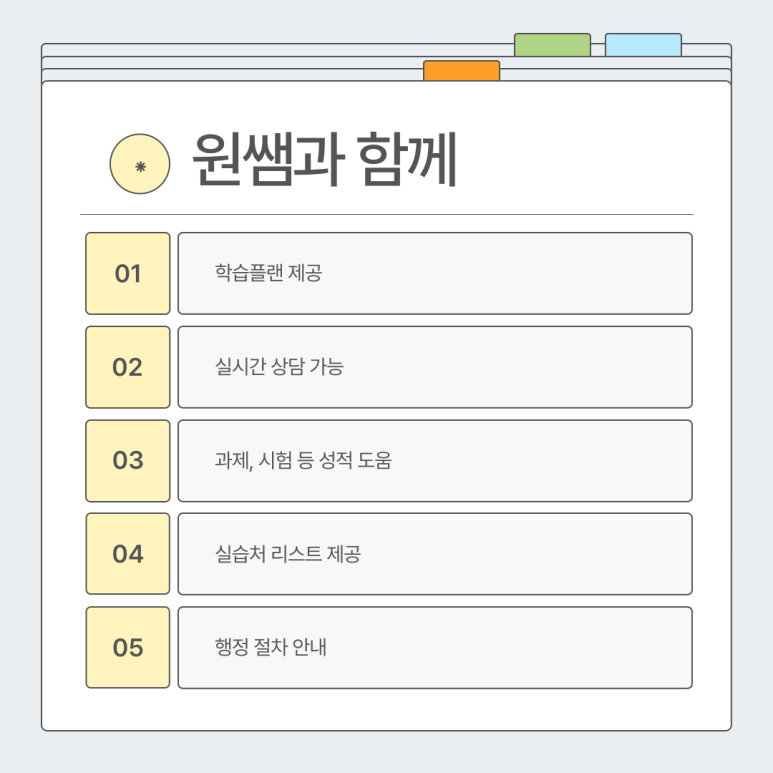The image size is (773, 773).
Task: Select the 행정 절차 안내 row
Action: pos(435,647)
